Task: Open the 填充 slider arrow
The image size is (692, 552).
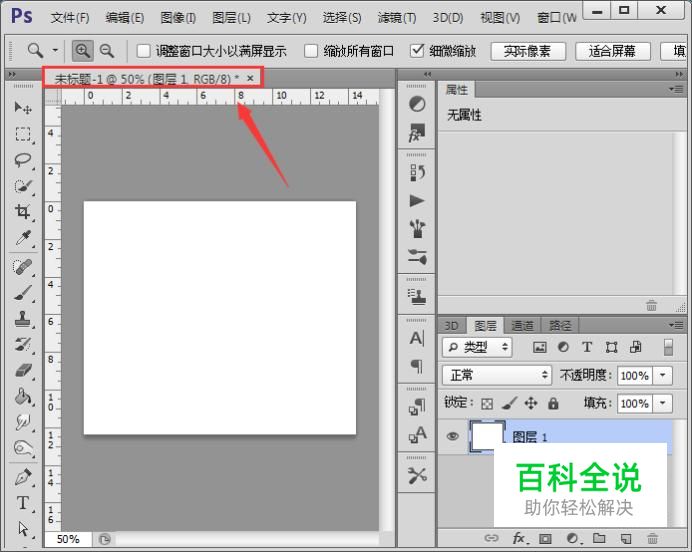Action: point(662,403)
